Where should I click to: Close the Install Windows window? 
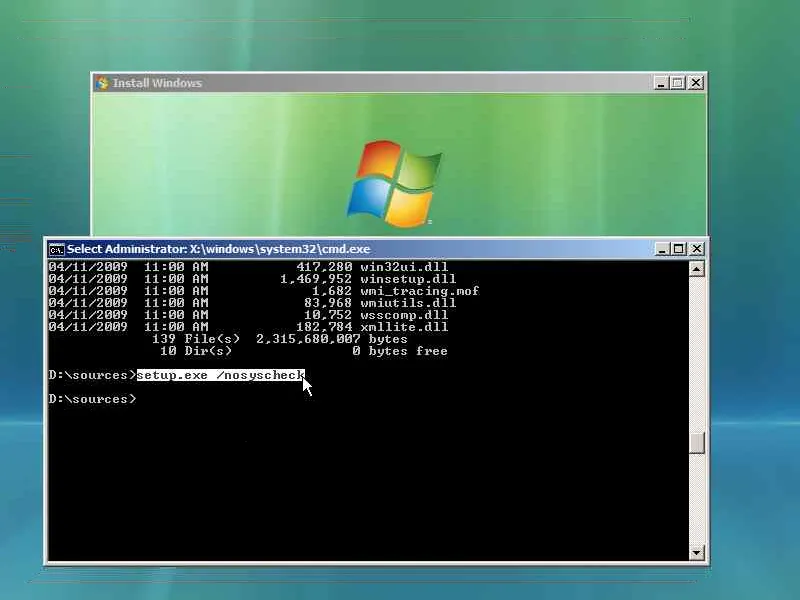[696, 83]
